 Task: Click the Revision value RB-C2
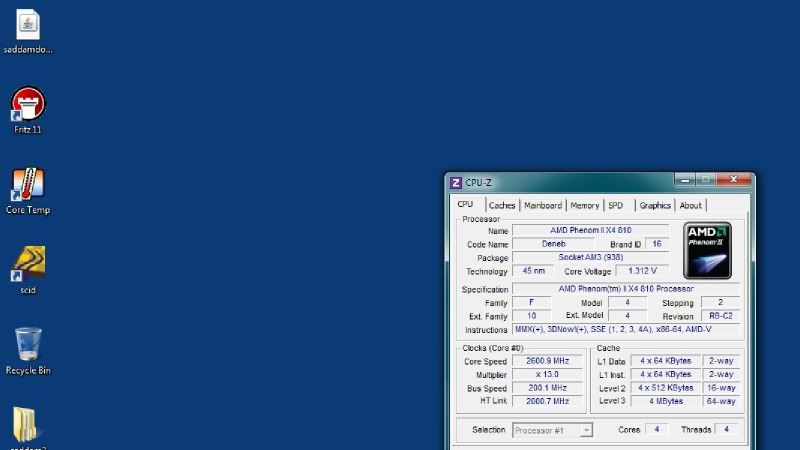720,316
